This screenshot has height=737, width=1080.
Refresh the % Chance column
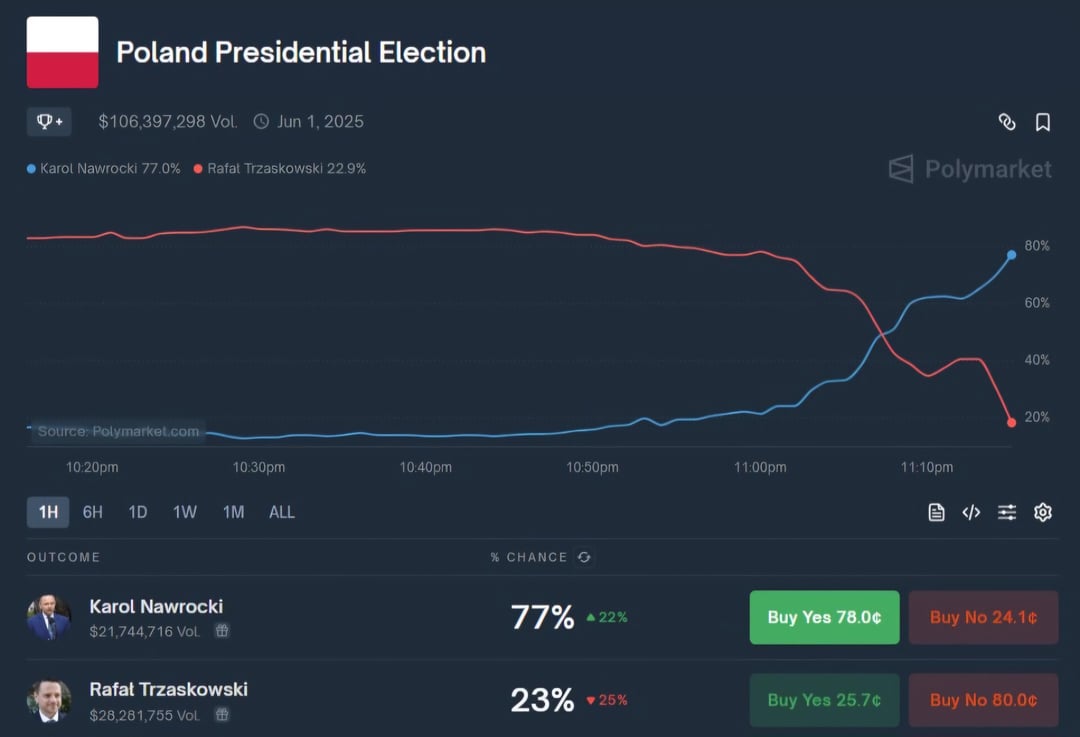coord(585,558)
